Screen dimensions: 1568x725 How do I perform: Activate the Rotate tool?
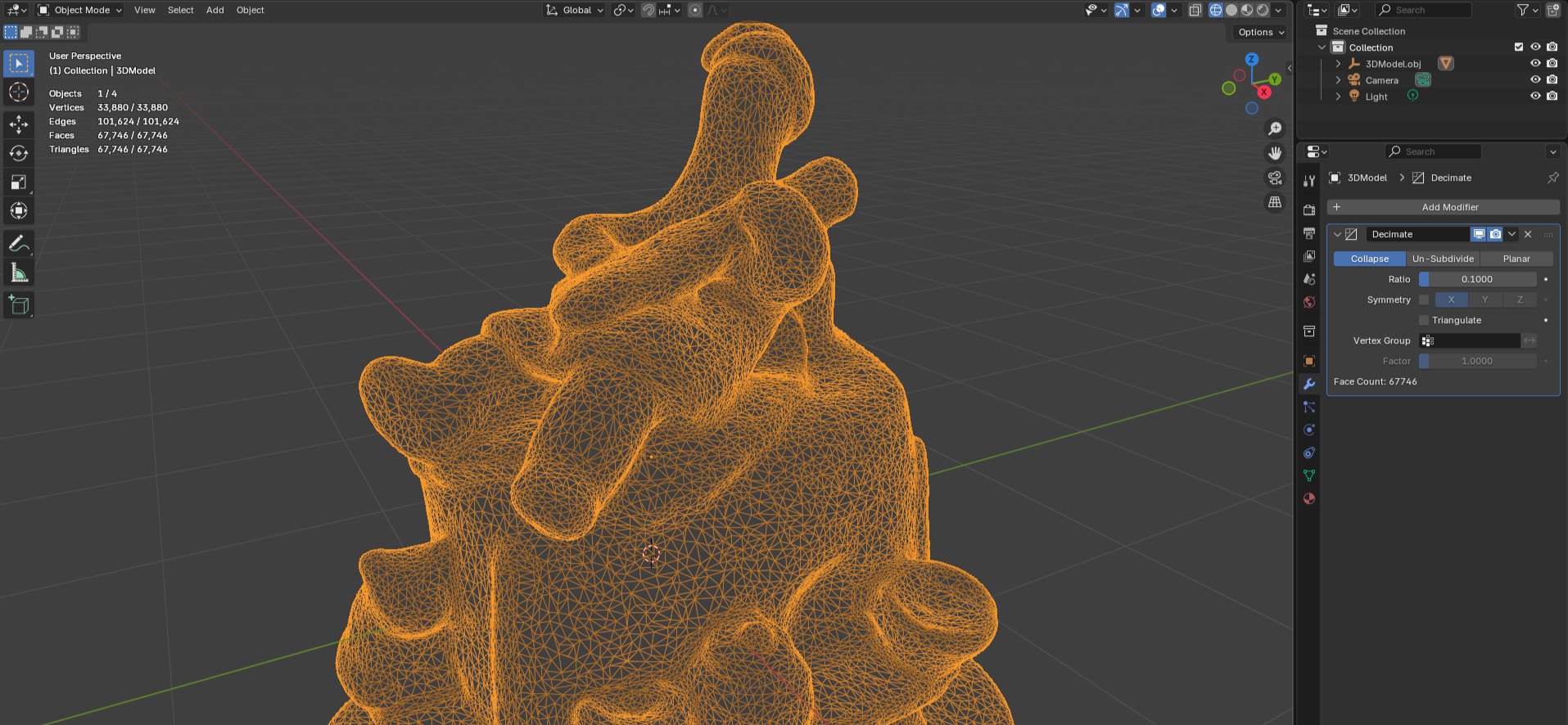19,153
